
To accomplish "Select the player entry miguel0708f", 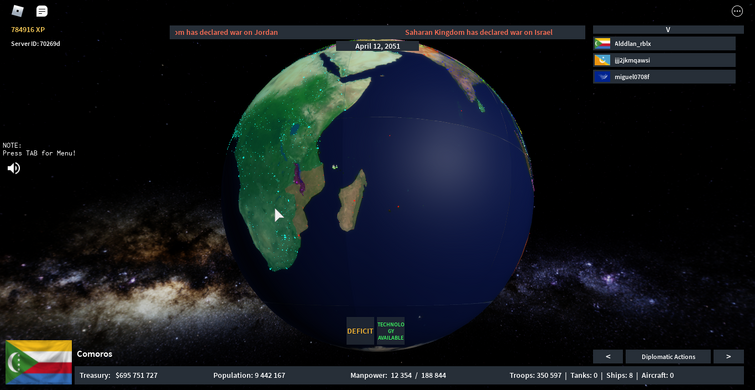I will pos(664,77).
